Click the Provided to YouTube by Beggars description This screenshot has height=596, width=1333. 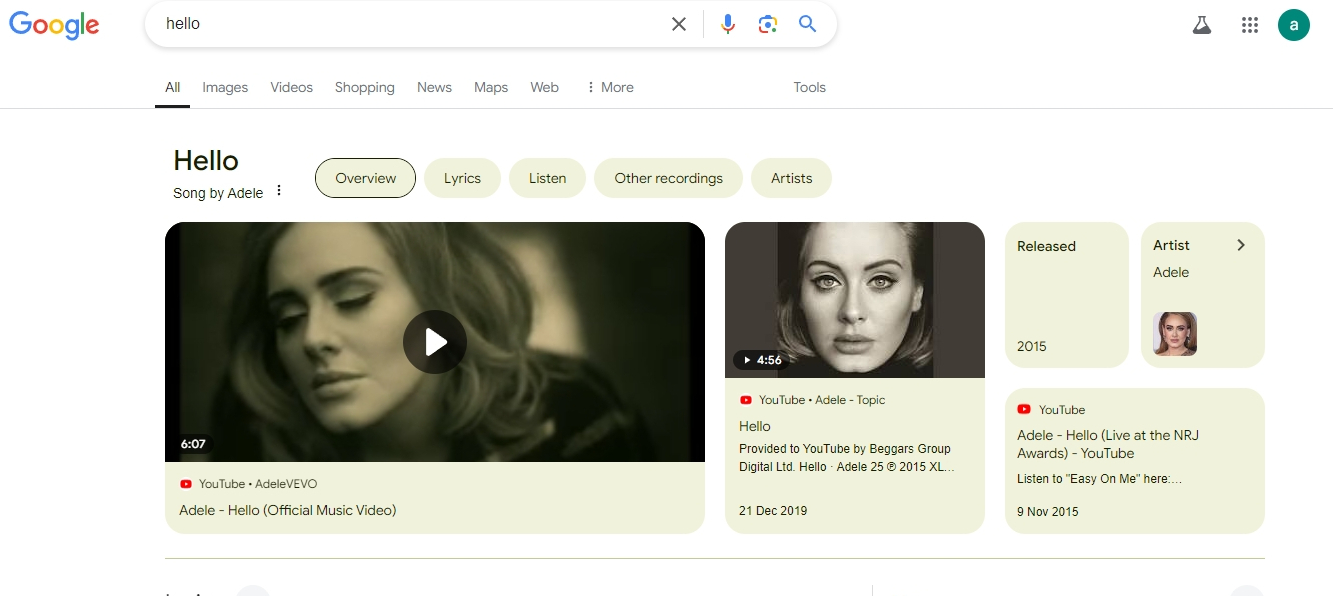[846, 458]
